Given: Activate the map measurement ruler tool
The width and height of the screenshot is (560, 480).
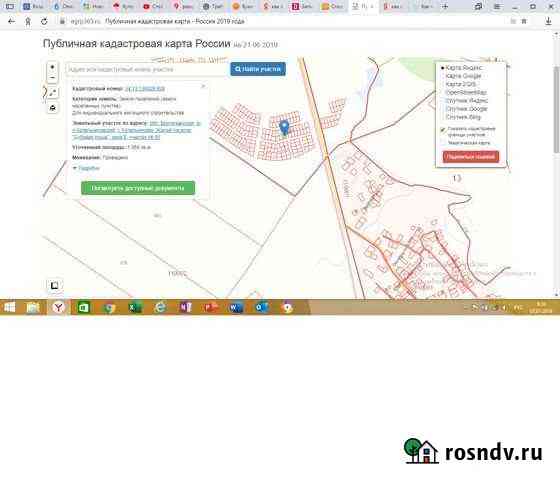Looking at the screenshot, I should tap(52, 92).
